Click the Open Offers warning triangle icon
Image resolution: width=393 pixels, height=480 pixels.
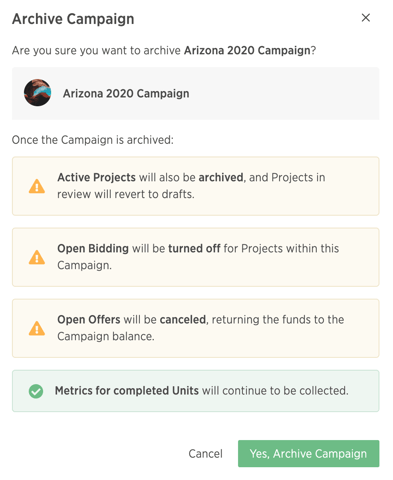(37, 328)
